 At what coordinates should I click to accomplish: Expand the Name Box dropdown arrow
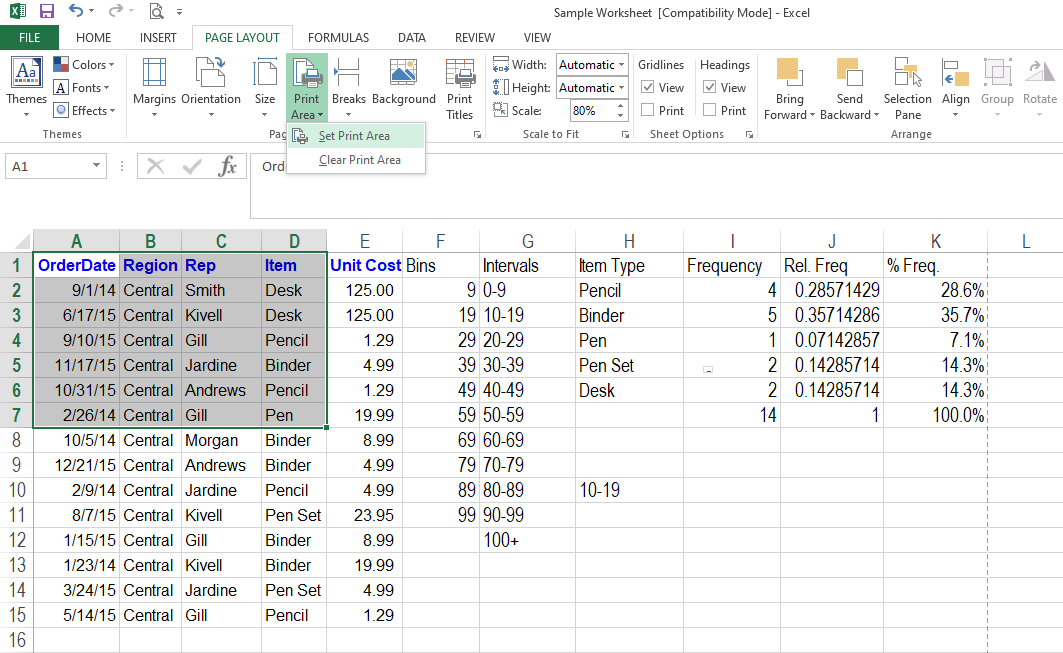point(97,167)
